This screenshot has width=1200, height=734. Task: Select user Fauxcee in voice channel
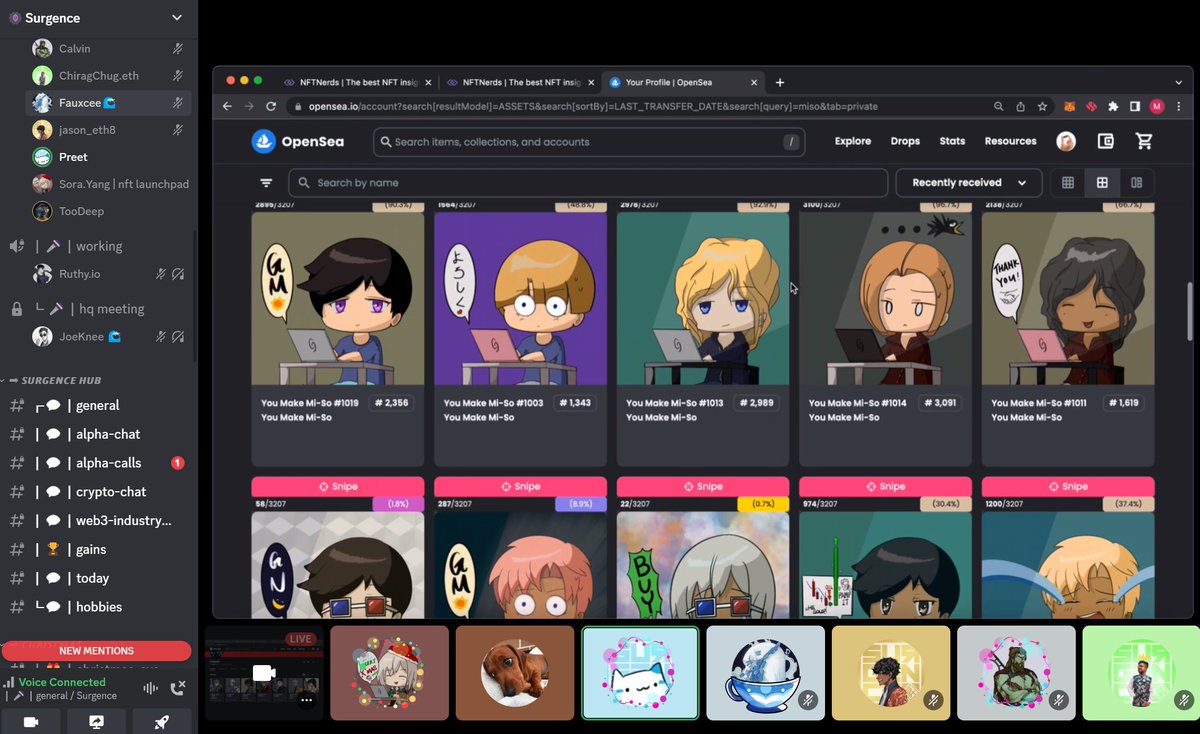tap(108, 102)
